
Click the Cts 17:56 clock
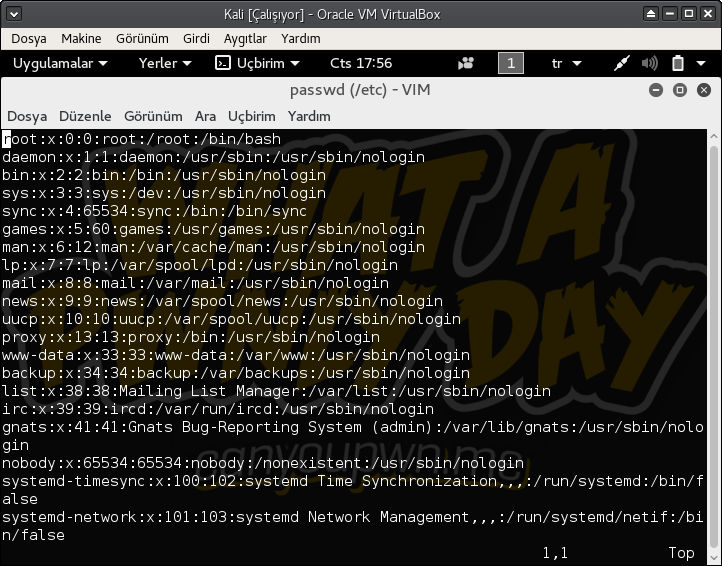tap(360, 63)
